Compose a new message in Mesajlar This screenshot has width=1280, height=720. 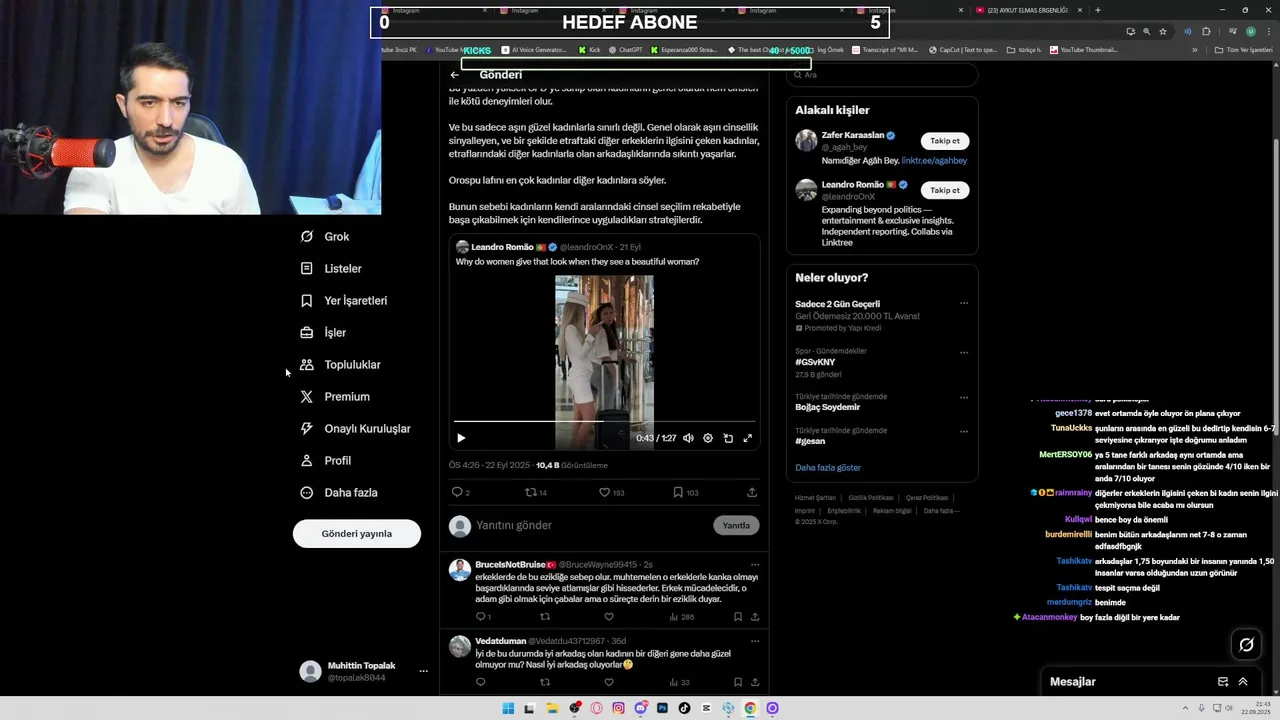point(1222,682)
